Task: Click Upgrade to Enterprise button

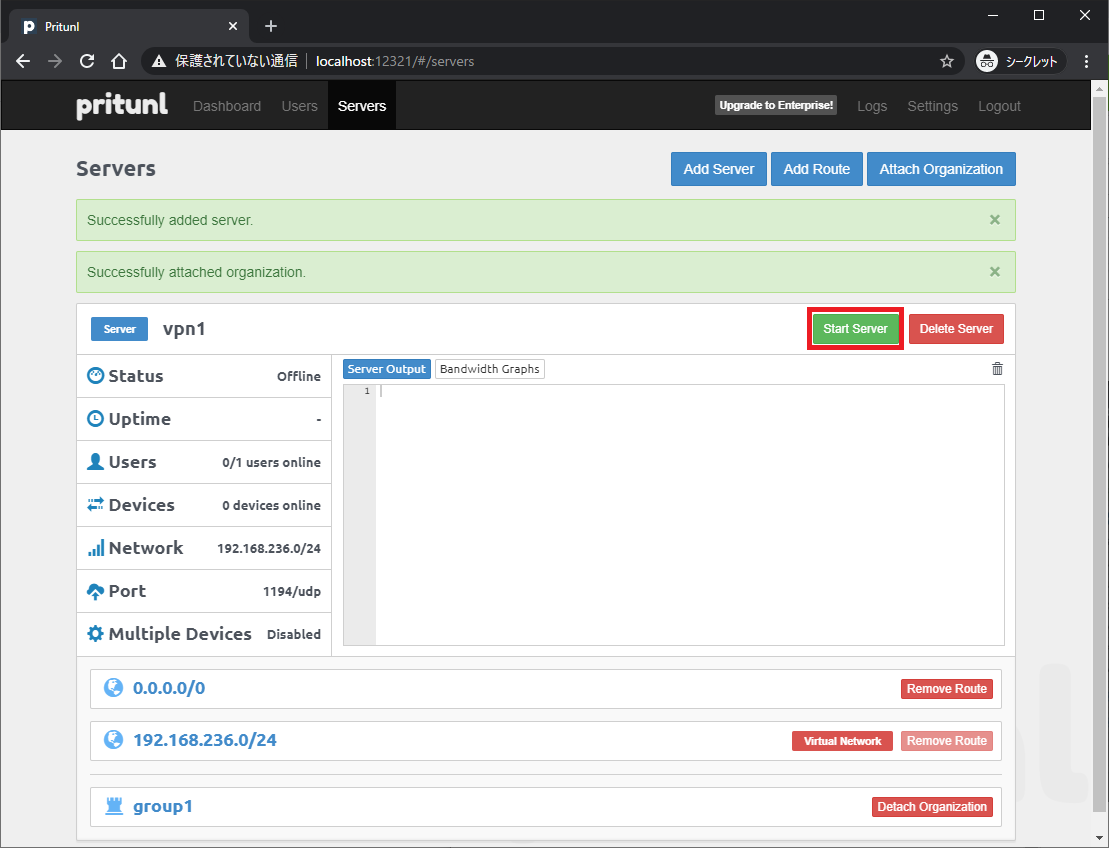Action: tap(776, 105)
